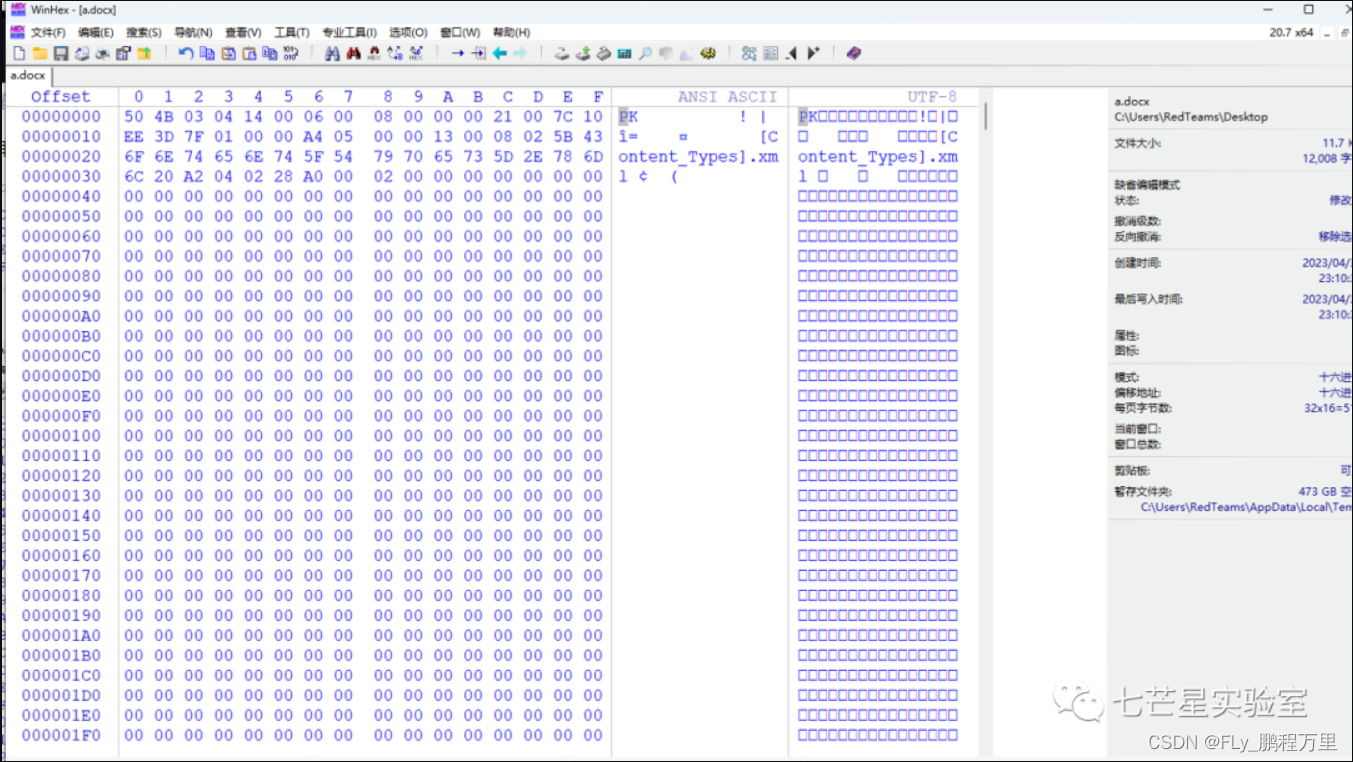This screenshot has width=1353, height=762.
Task: Click the UTF-8 column header
Action: pyautogui.click(x=932, y=97)
